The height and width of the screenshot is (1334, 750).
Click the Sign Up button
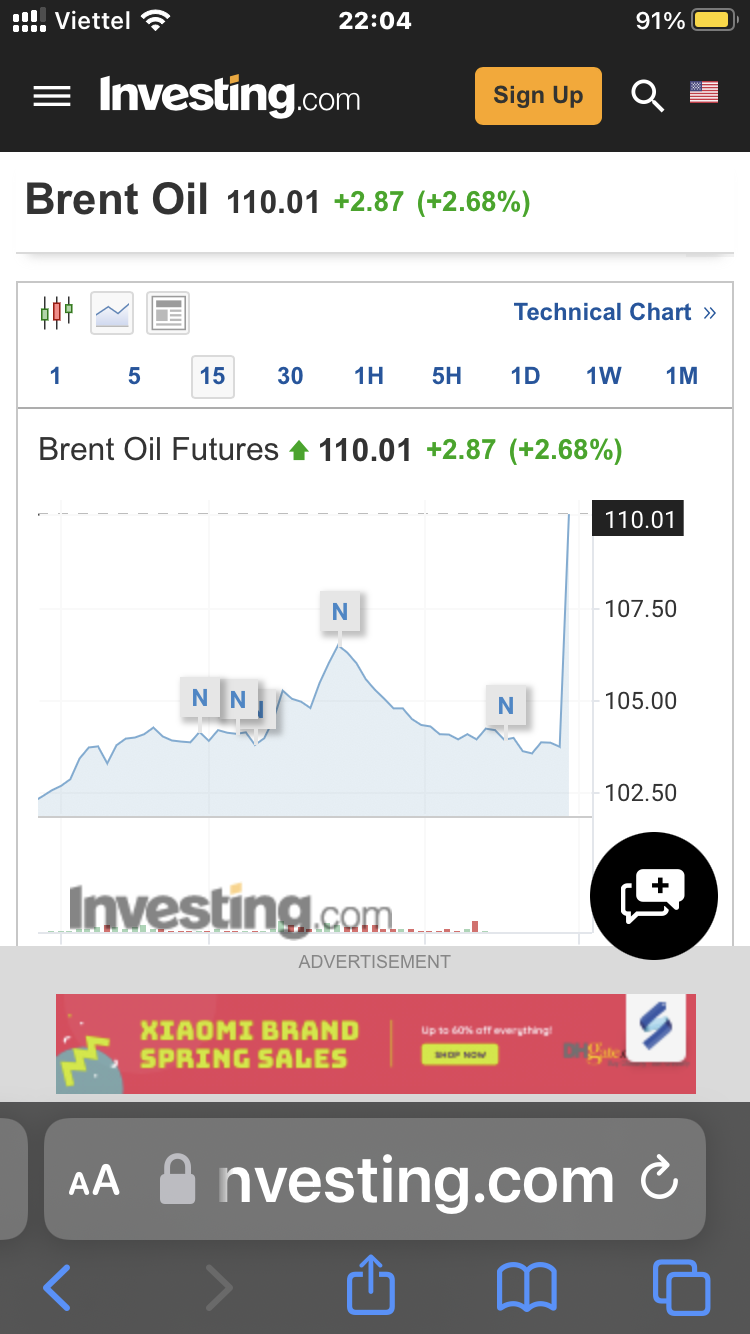click(x=538, y=96)
